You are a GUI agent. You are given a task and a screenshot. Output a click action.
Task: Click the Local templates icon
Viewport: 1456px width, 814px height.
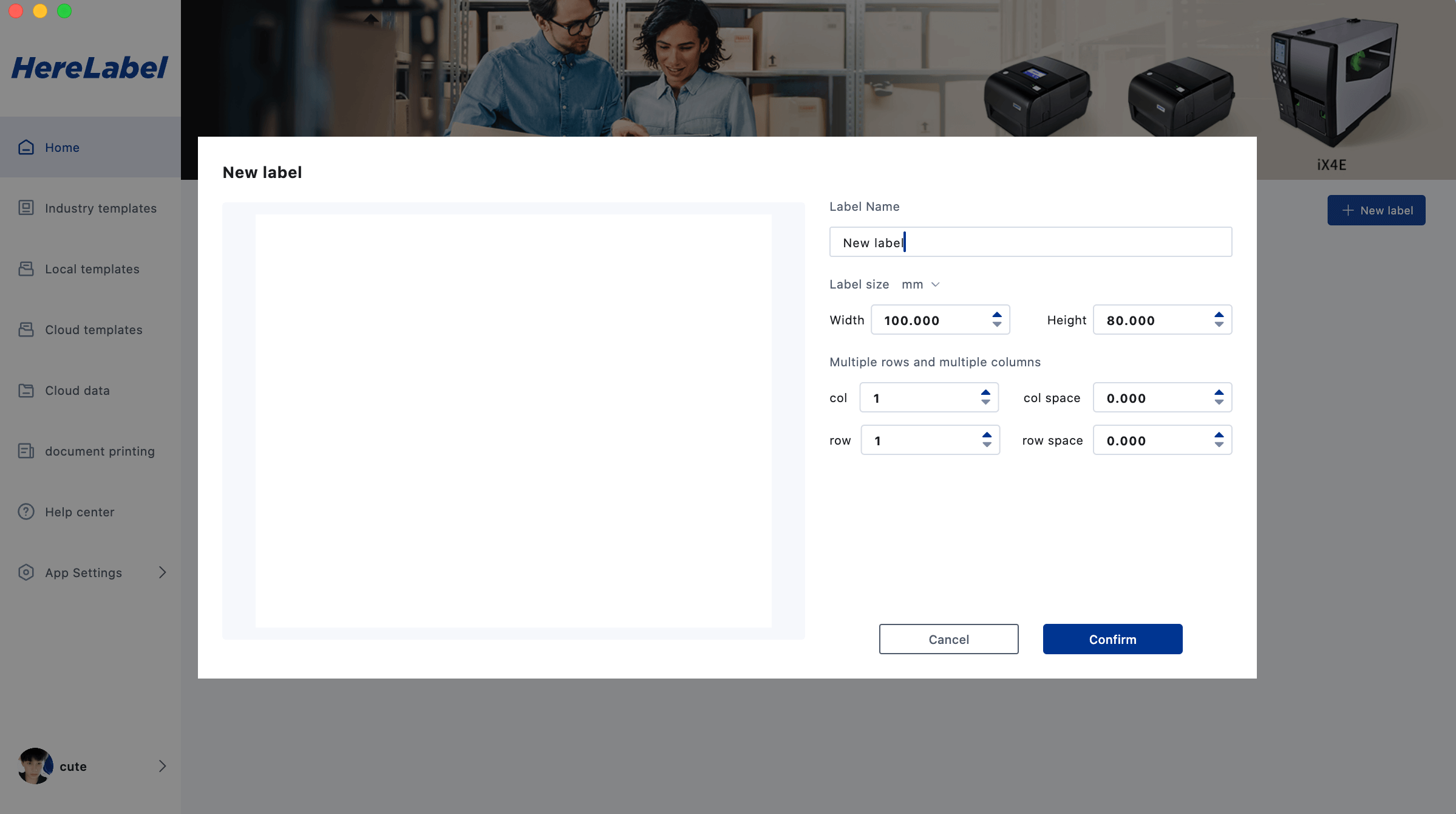click(x=26, y=268)
